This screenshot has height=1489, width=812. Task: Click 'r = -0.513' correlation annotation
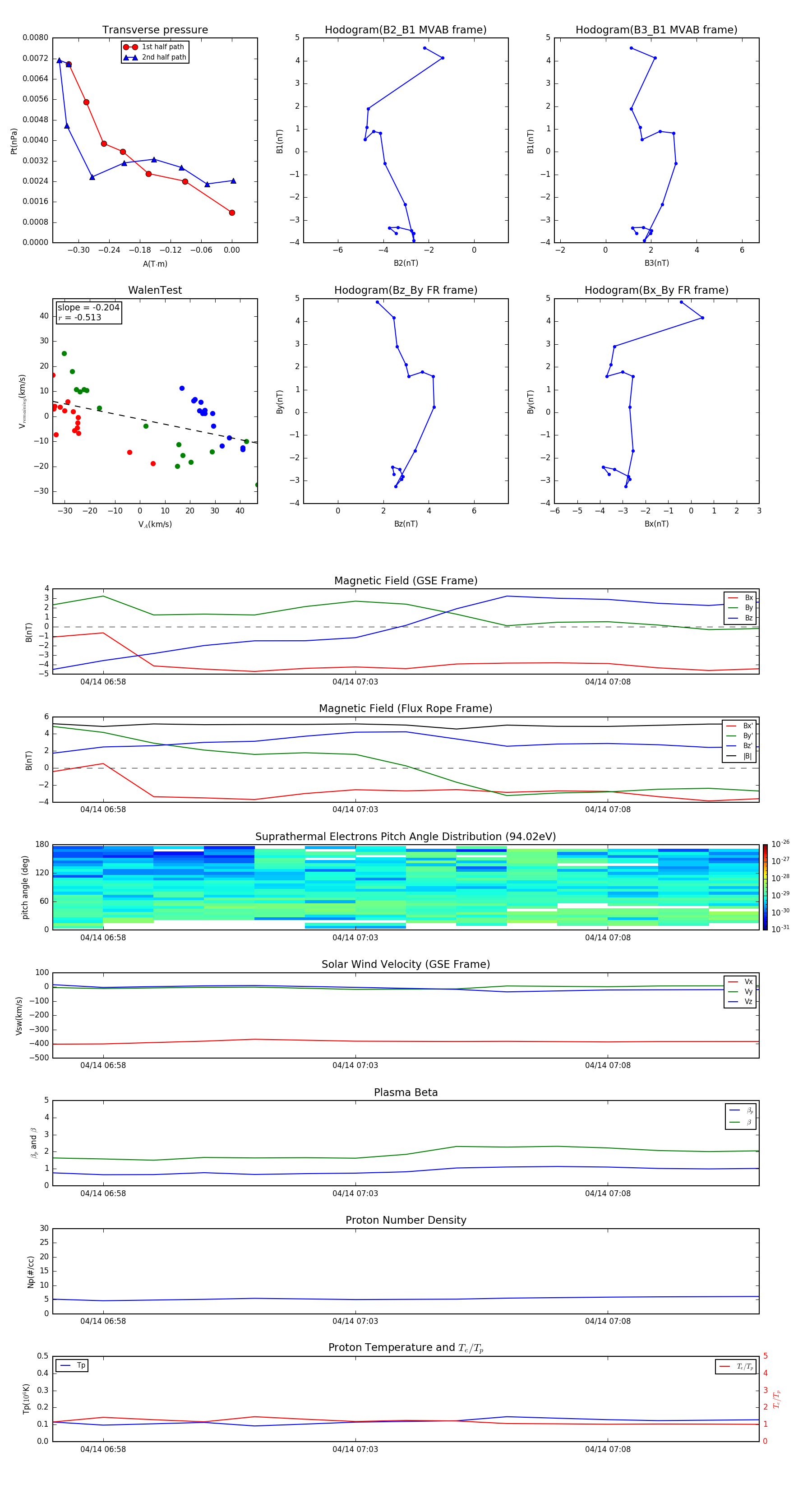pos(80,317)
